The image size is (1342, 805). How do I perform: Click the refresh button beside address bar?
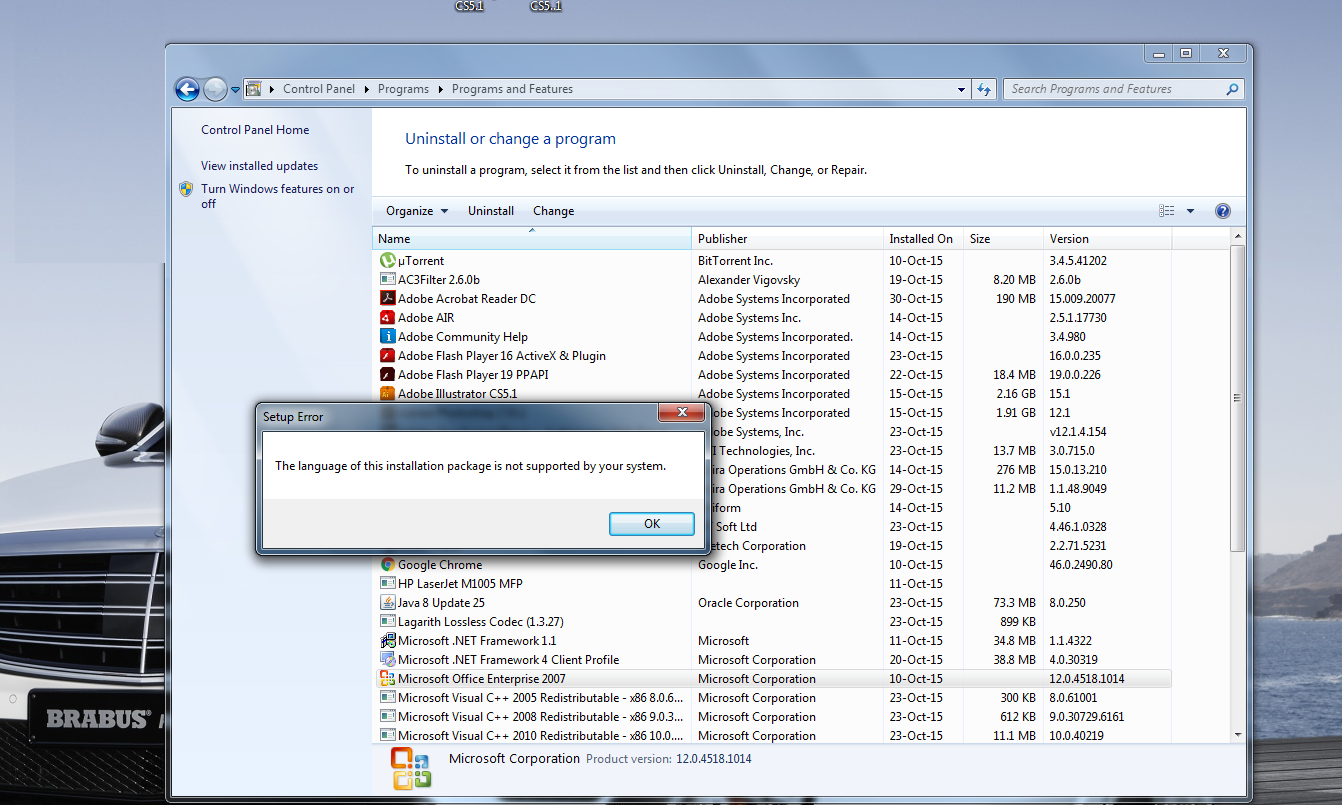pos(985,89)
